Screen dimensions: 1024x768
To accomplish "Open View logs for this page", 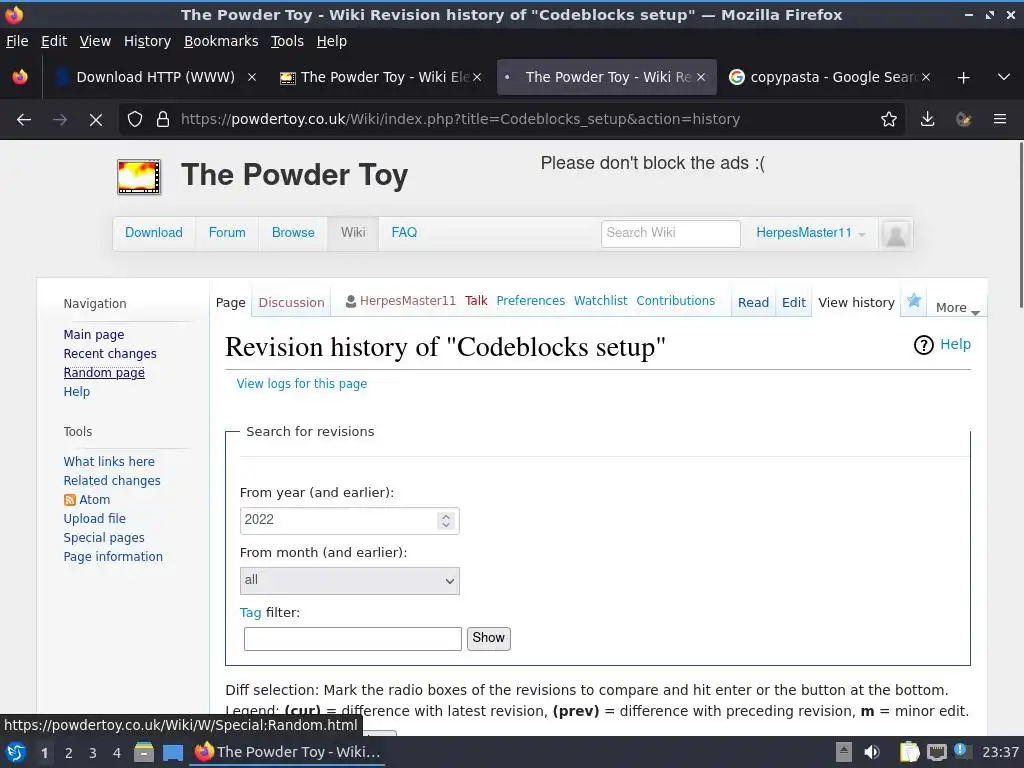I will tap(302, 384).
